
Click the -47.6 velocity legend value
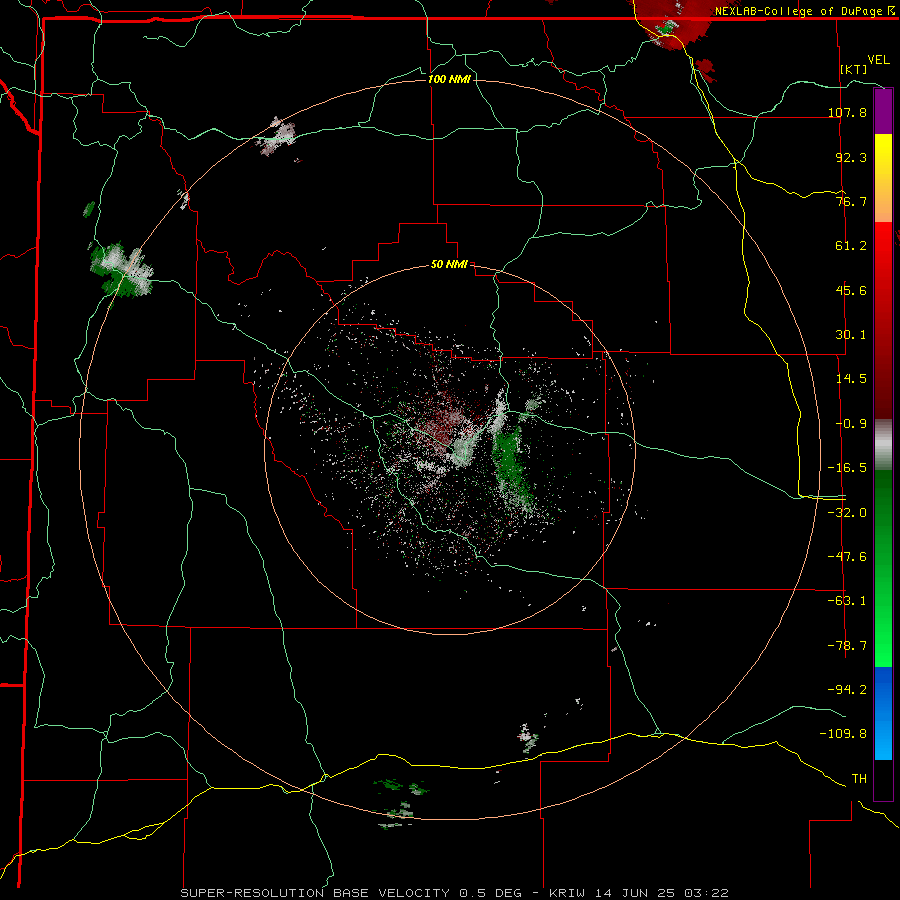click(847, 557)
